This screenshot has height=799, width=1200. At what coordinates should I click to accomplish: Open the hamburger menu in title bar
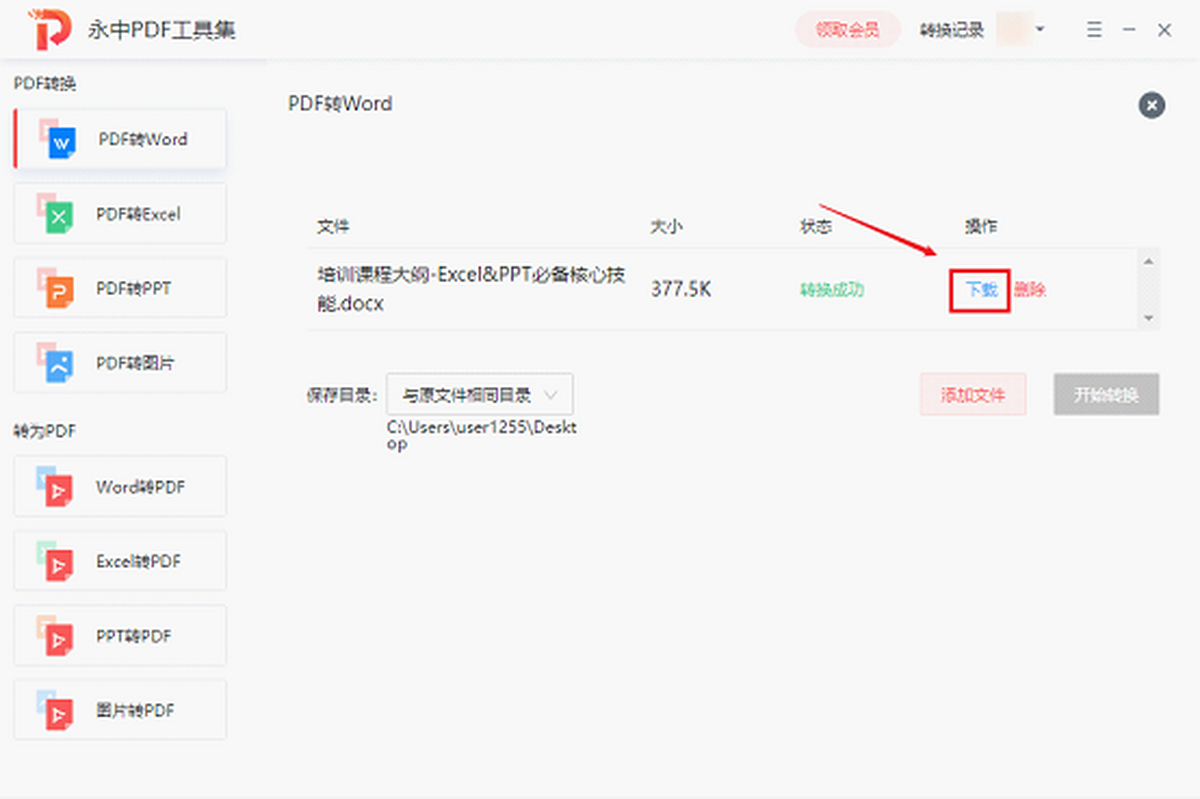1095,30
